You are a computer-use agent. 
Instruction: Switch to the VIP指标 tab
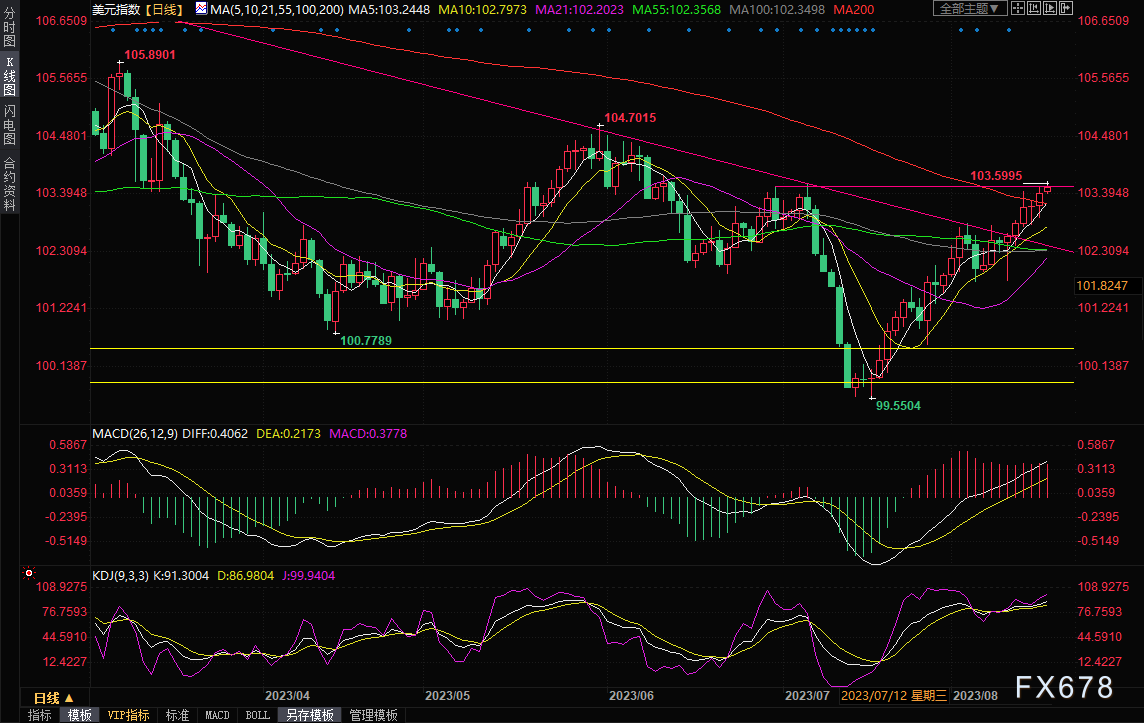pyautogui.click(x=128, y=715)
